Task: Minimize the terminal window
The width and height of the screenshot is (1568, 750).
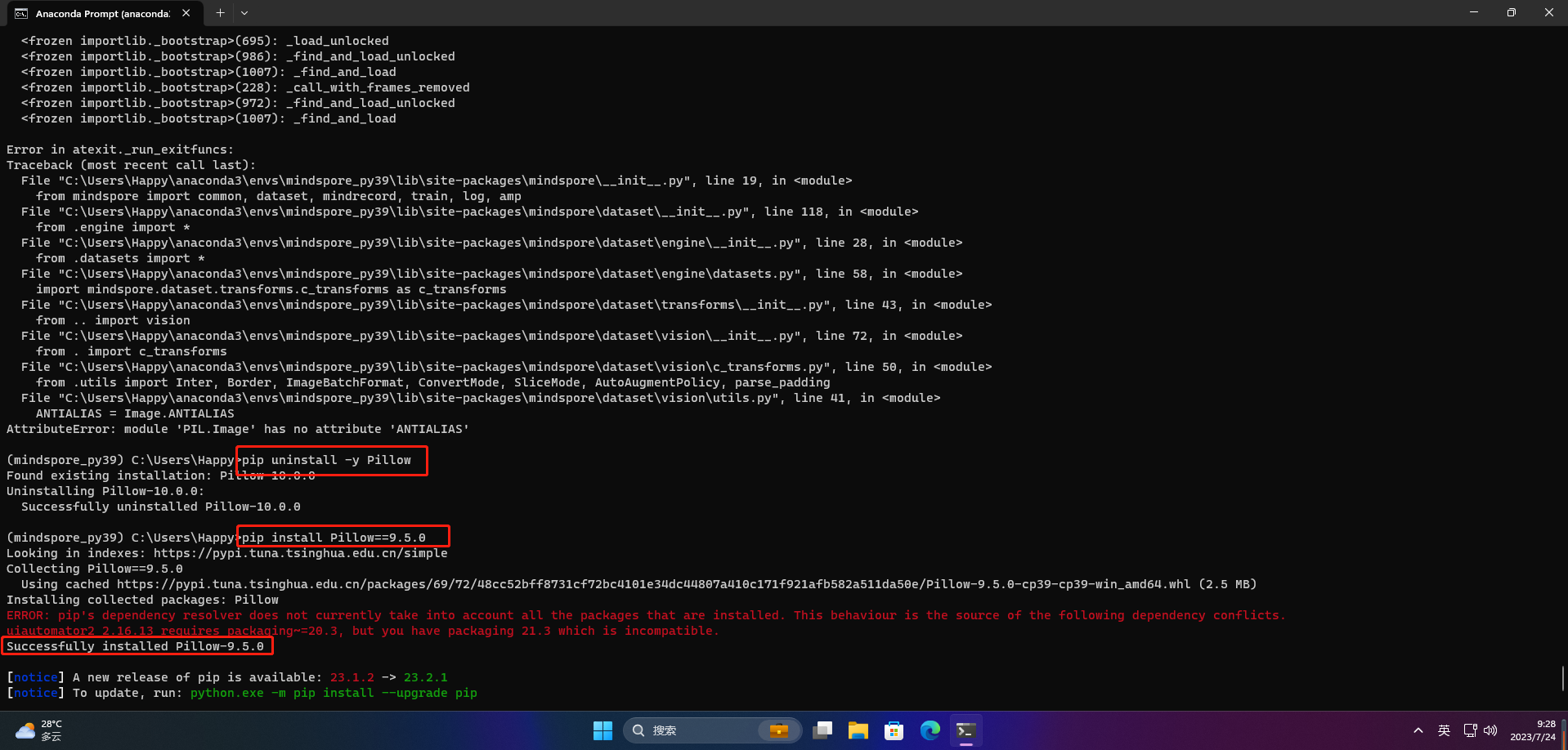Action: coord(1474,12)
